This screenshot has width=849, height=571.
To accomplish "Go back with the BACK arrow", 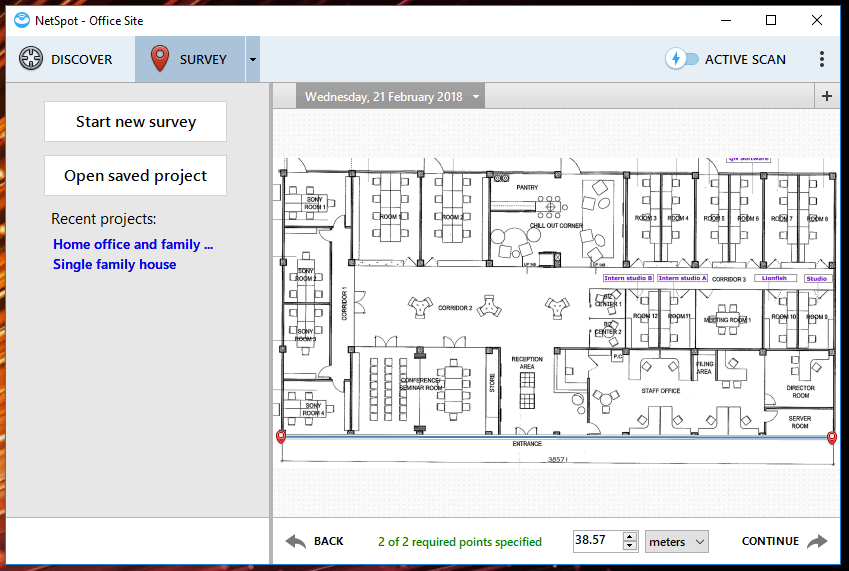I will tap(315, 541).
